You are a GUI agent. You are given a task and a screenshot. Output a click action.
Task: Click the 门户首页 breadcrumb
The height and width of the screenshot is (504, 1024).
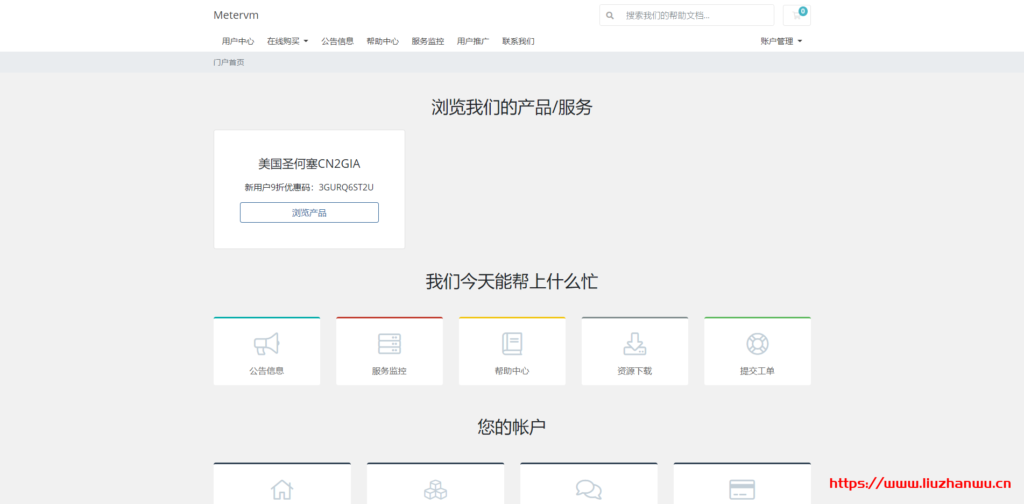pyautogui.click(x=228, y=62)
